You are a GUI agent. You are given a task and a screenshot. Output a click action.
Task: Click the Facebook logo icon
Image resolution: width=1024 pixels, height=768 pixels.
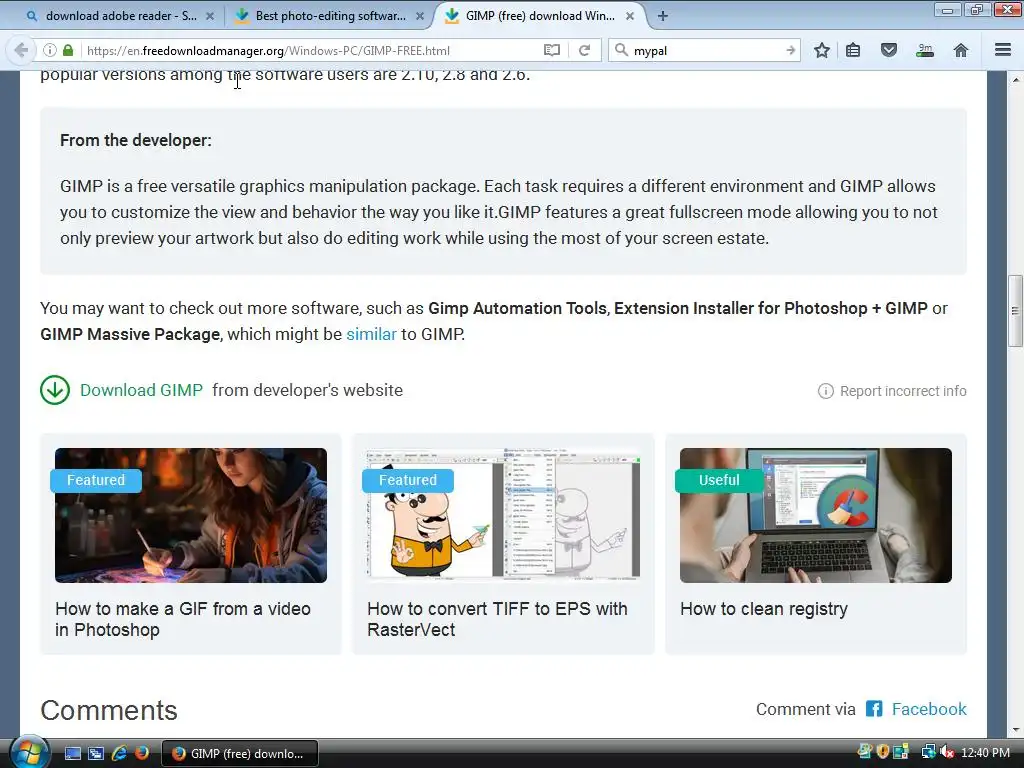click(x=874, y=709)
